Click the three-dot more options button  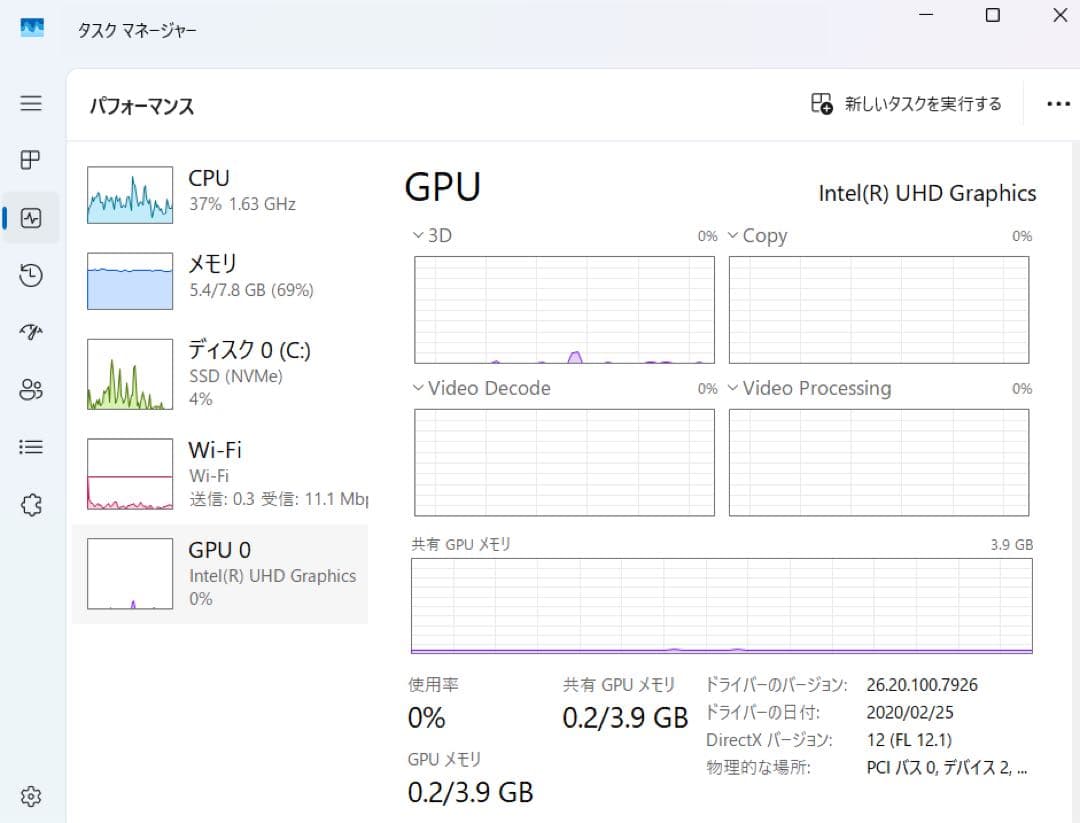1058,104
